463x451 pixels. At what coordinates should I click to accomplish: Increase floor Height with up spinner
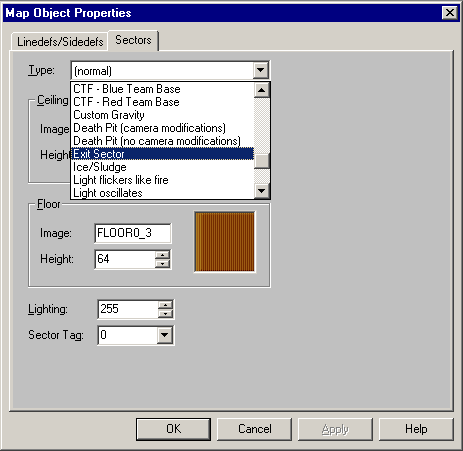click(x=163, y=255)
